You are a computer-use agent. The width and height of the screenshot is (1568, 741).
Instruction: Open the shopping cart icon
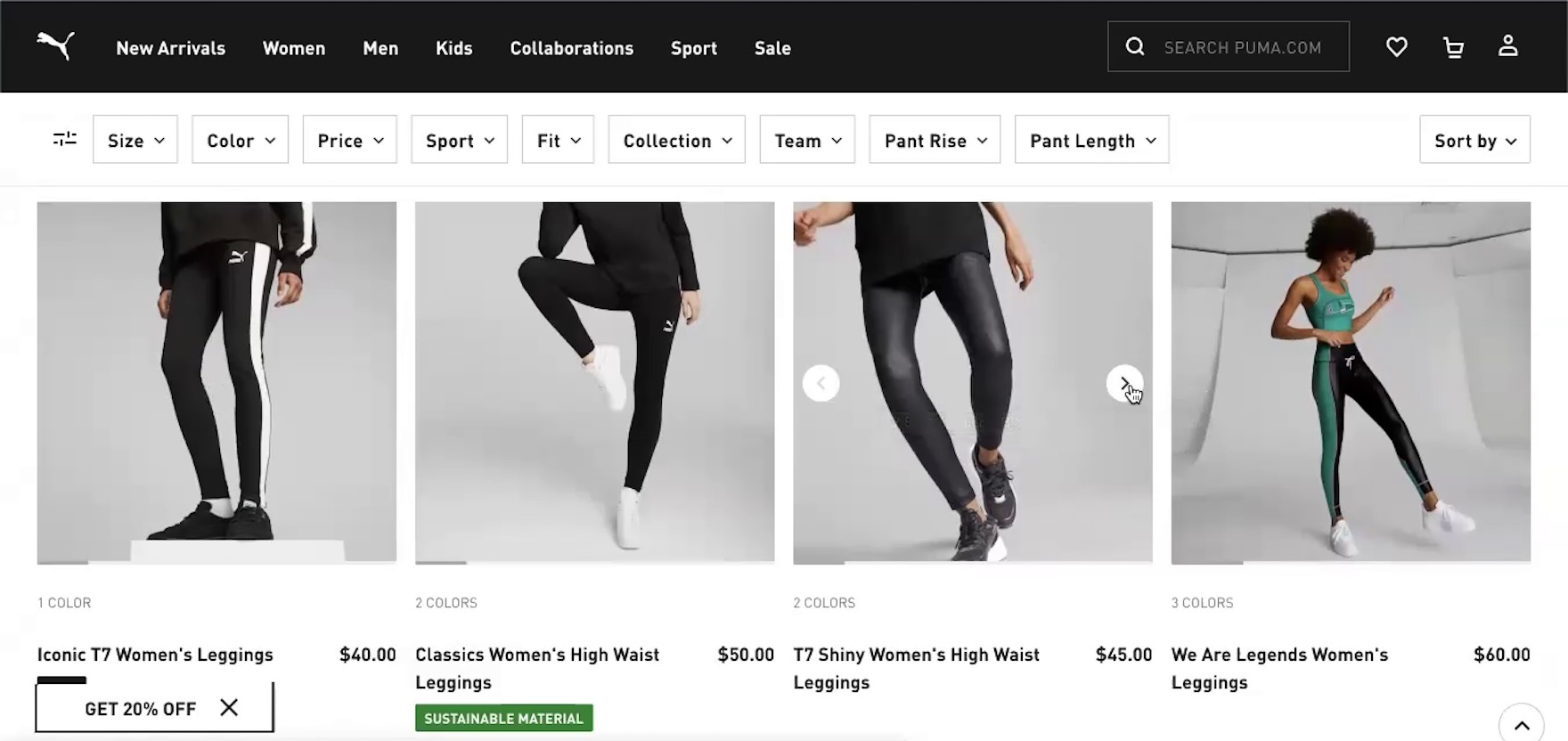click(1453, 46)
